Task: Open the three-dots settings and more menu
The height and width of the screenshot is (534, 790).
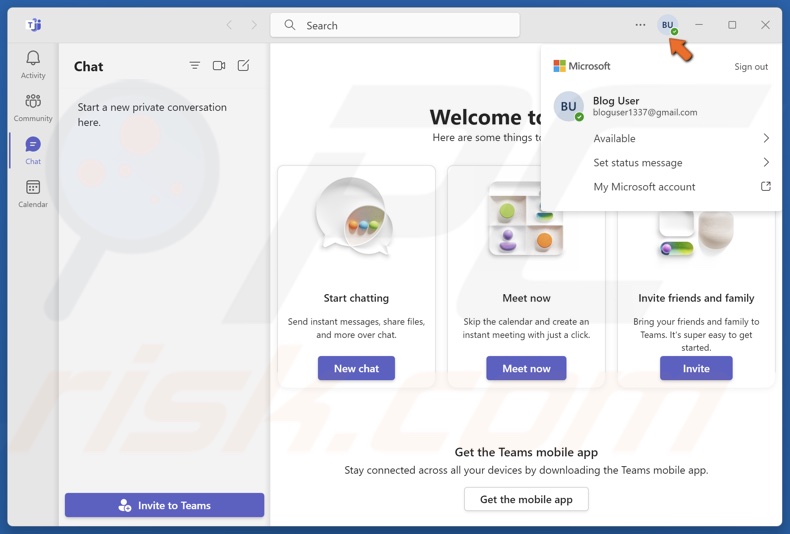Action: pyautogui.click(x=640, y=25)
